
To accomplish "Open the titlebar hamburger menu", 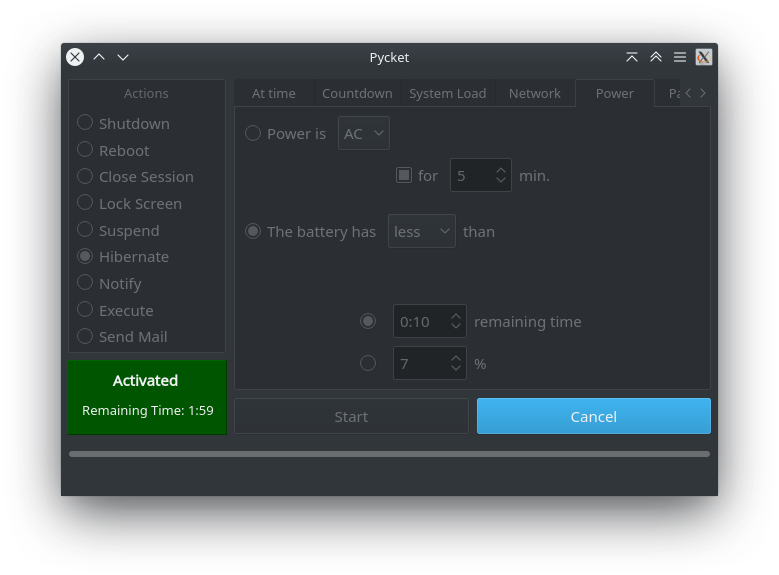I will click(x=680, y=57).
